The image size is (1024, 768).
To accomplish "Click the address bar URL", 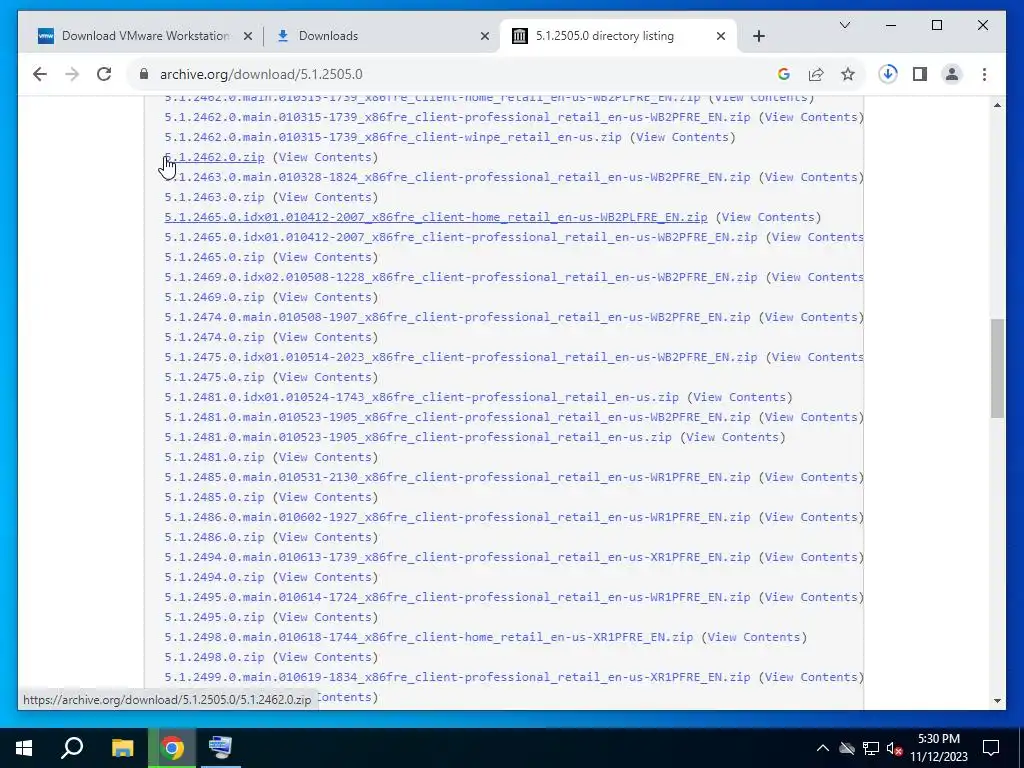I will pos(261,74).
